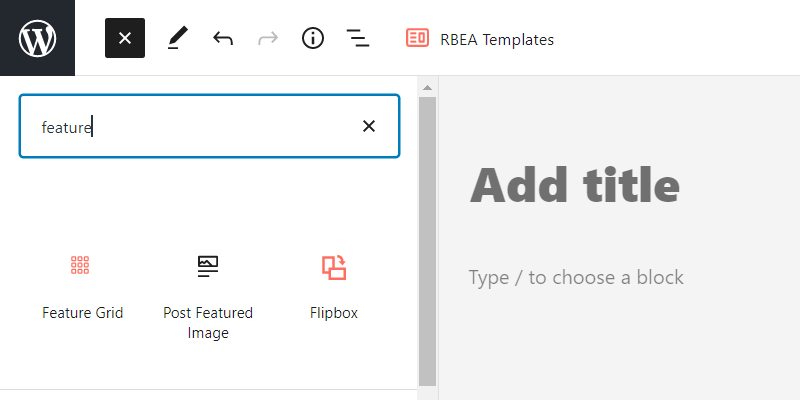The image size is (800, 400).
Task: Select the Tools pencil icon
Action: (x=177, y=38)
